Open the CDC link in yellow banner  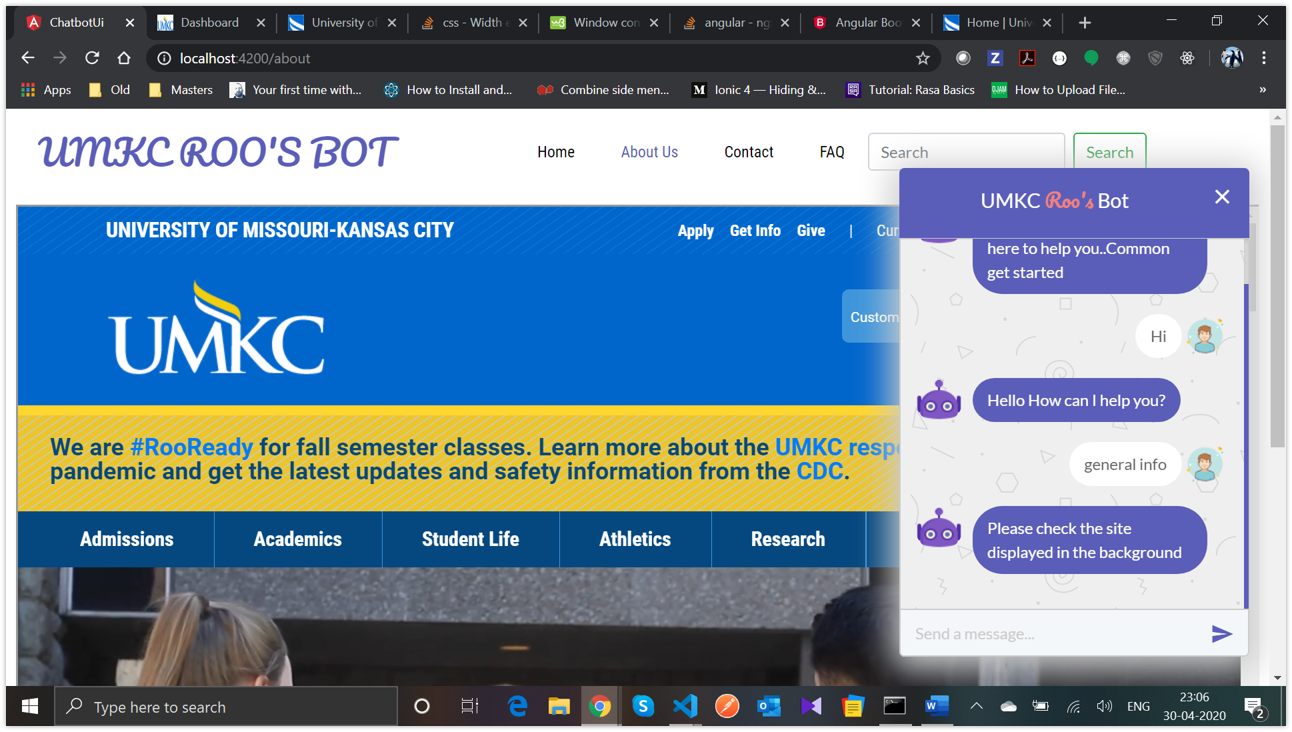(x=820, y=471)
